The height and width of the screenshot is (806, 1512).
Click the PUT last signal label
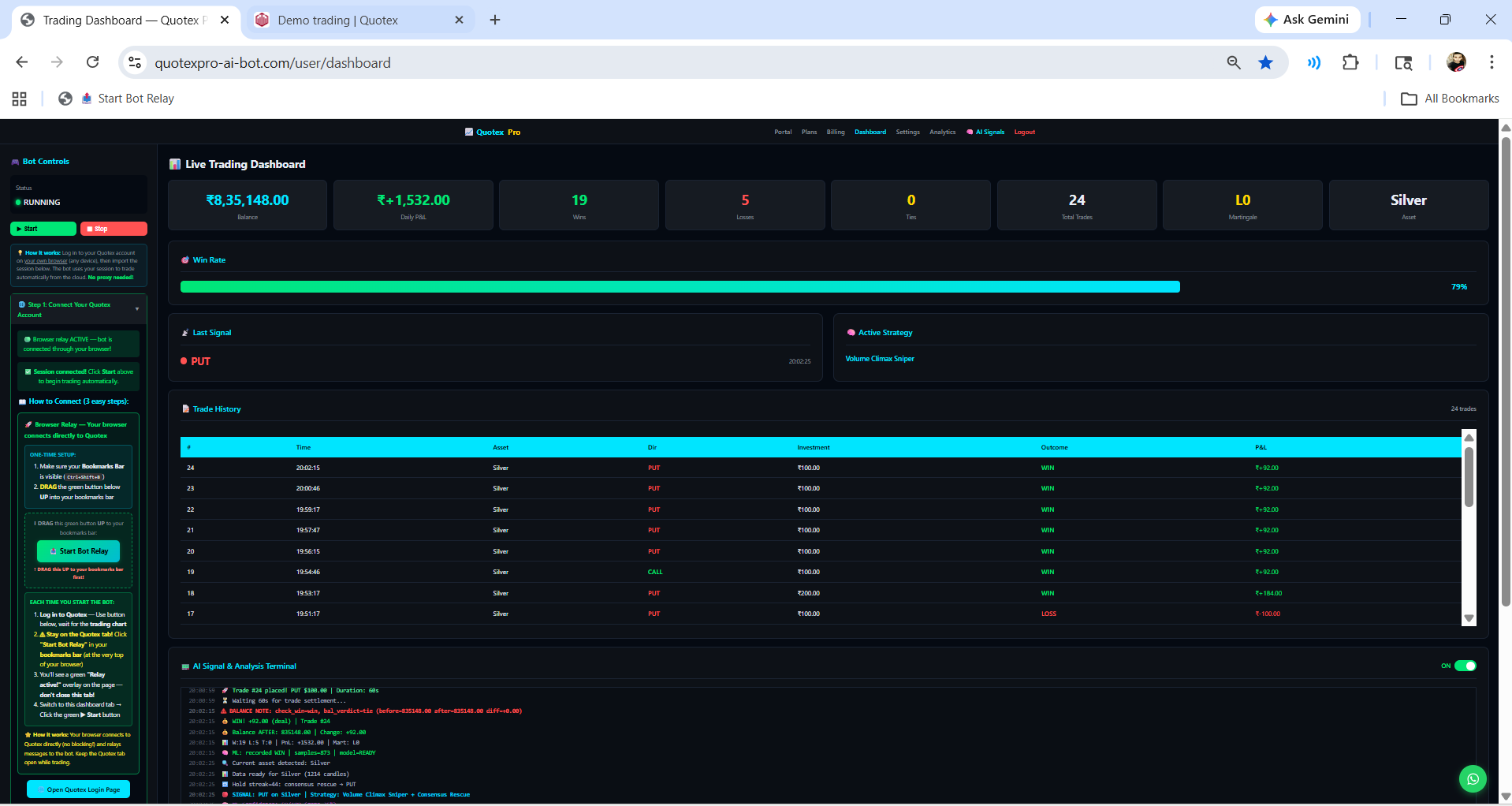200,361
